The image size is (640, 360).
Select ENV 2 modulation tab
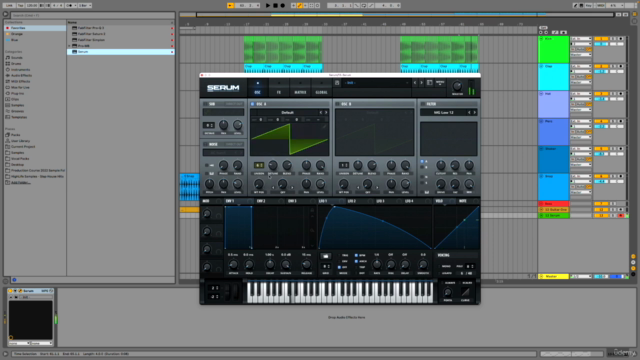[261, 201]
